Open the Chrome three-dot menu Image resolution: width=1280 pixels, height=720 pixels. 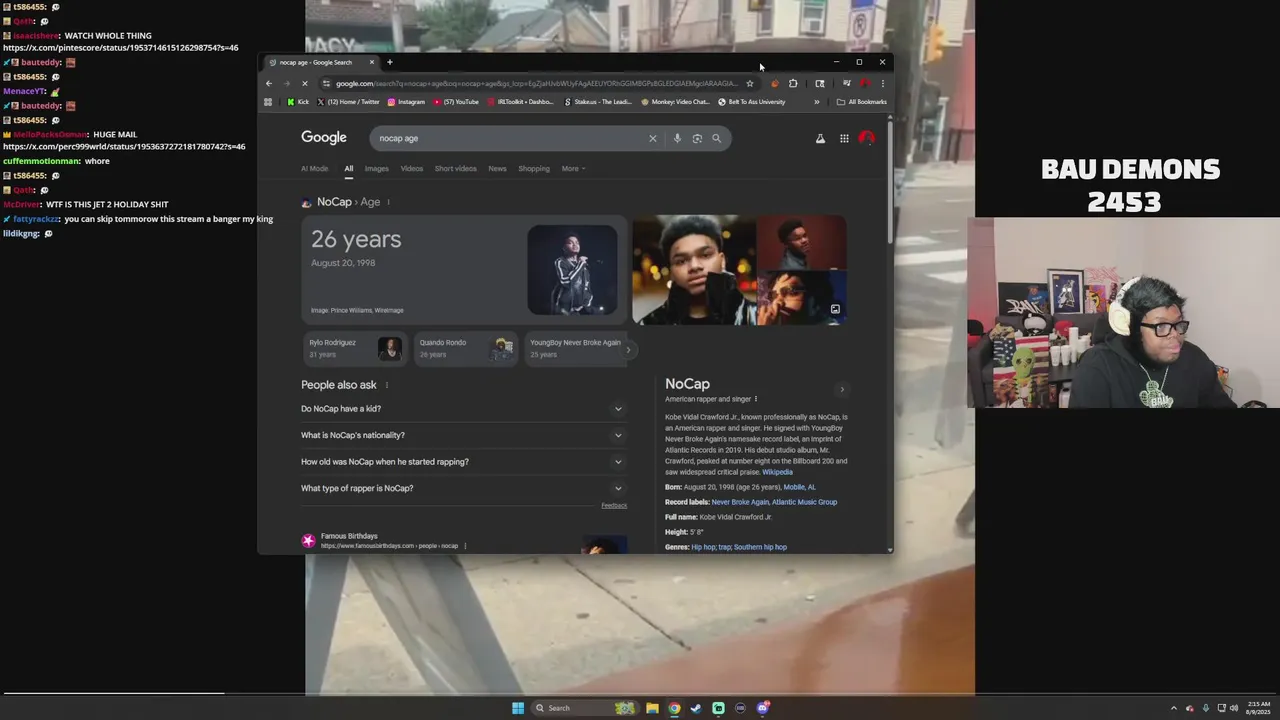(882, 84)
